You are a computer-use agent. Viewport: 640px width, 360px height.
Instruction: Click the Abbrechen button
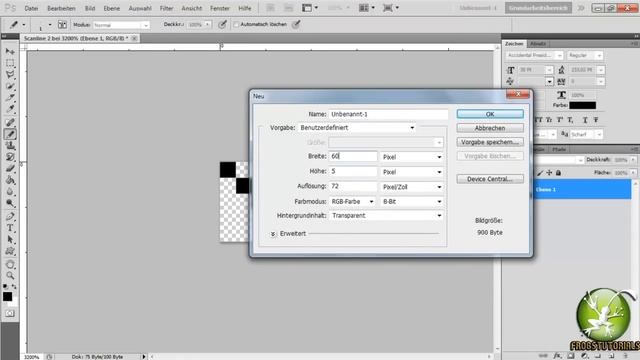coord(490,128)
